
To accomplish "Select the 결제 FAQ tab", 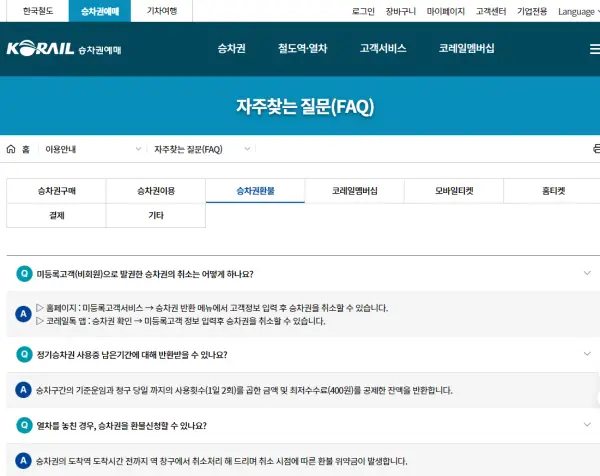I will point(56,215).
